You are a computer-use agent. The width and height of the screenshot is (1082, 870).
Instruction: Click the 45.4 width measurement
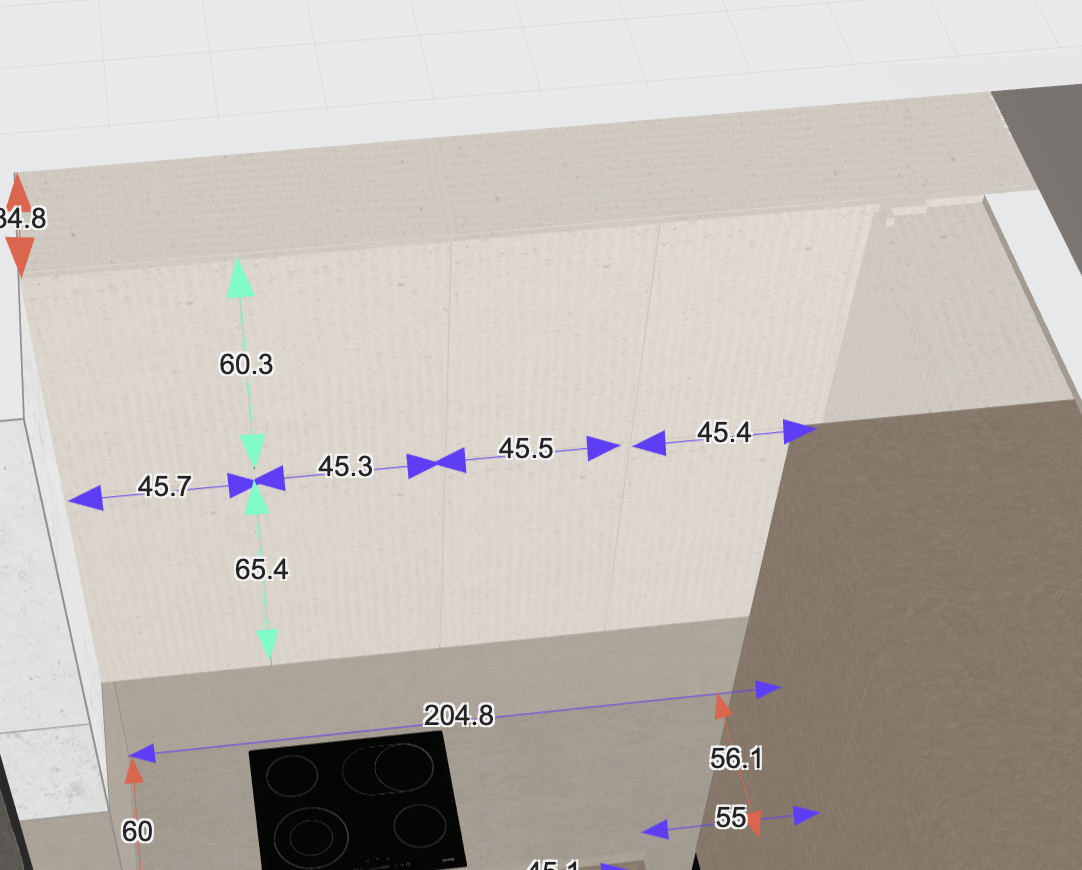(x=724, y=433)
